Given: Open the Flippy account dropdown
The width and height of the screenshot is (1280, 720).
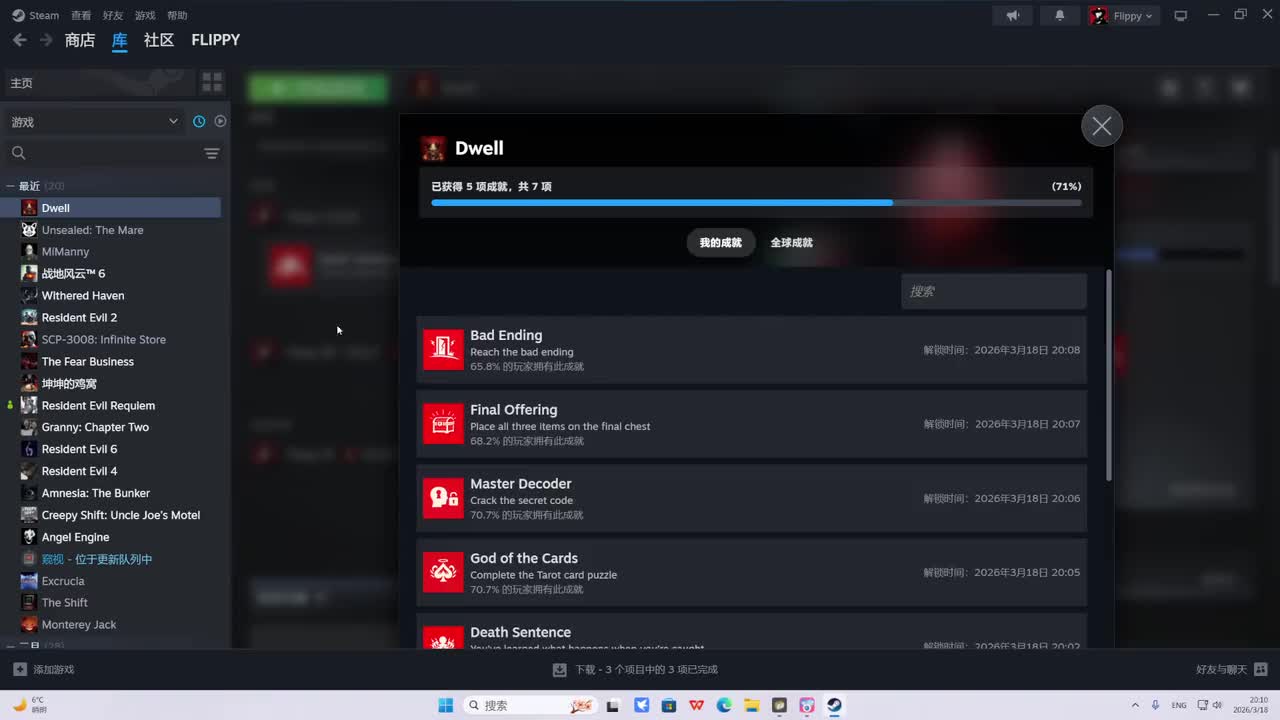Looking at the screenshot, I should point(1122,15).
